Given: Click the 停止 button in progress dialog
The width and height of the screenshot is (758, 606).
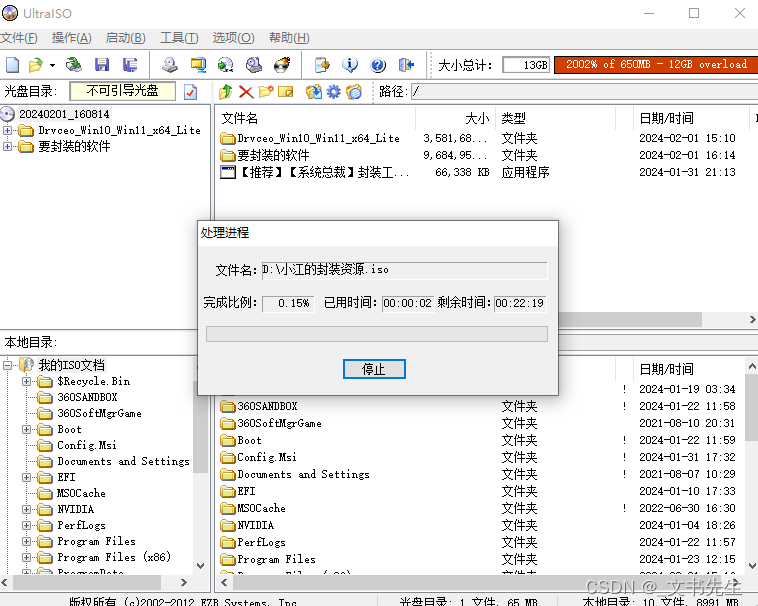Looking at the screenshot, I should tap(374, 369).
